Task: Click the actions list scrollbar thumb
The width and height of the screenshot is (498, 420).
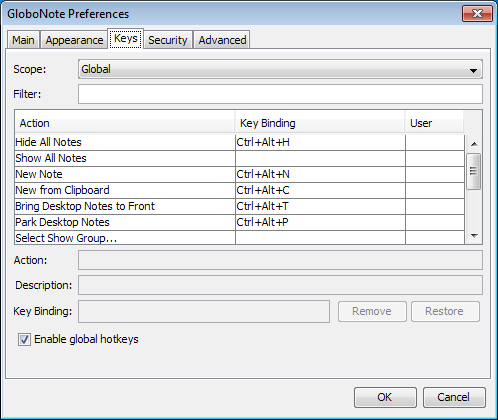Action: pyautogui.click(x=474, y=171)
